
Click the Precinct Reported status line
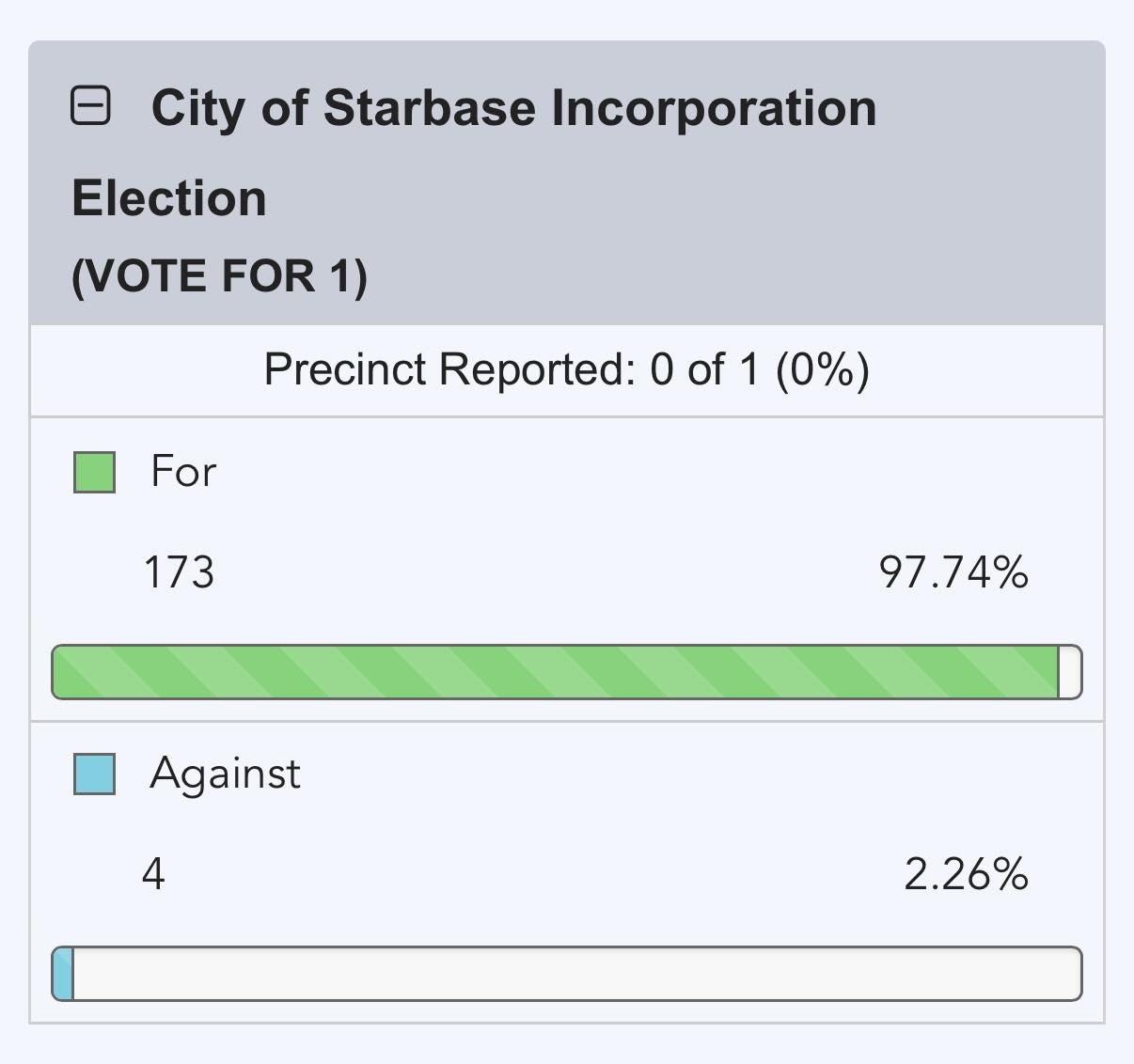(567, 369)
